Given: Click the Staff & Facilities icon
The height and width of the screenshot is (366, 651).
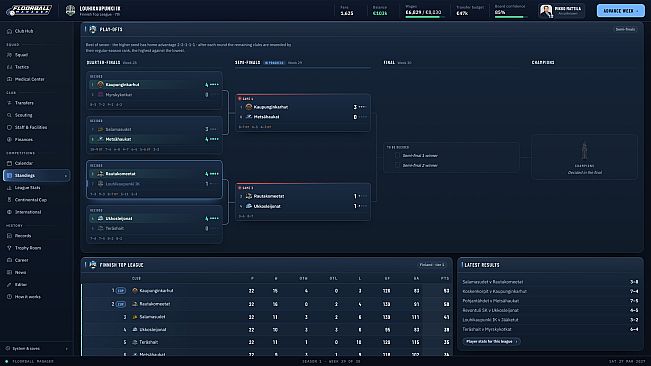Looking at the screenshot, I should tap(9, 127).
